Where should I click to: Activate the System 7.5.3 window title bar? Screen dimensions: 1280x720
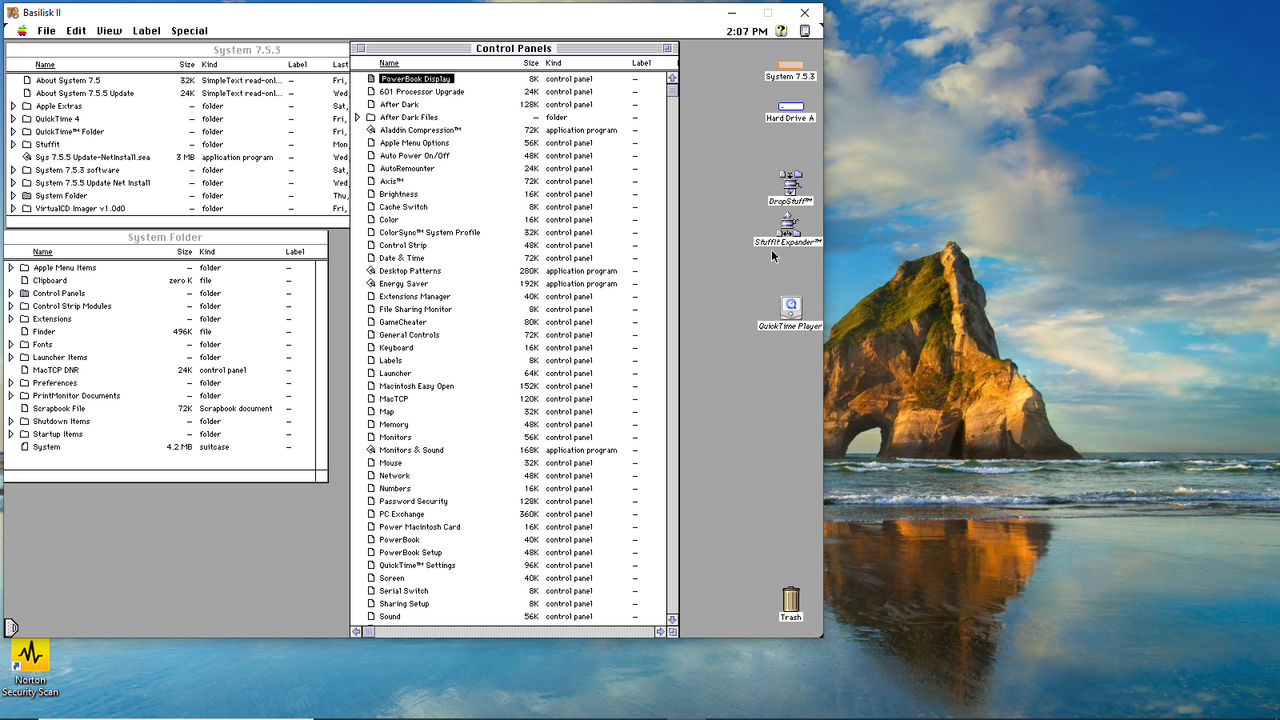click(177, 50)
